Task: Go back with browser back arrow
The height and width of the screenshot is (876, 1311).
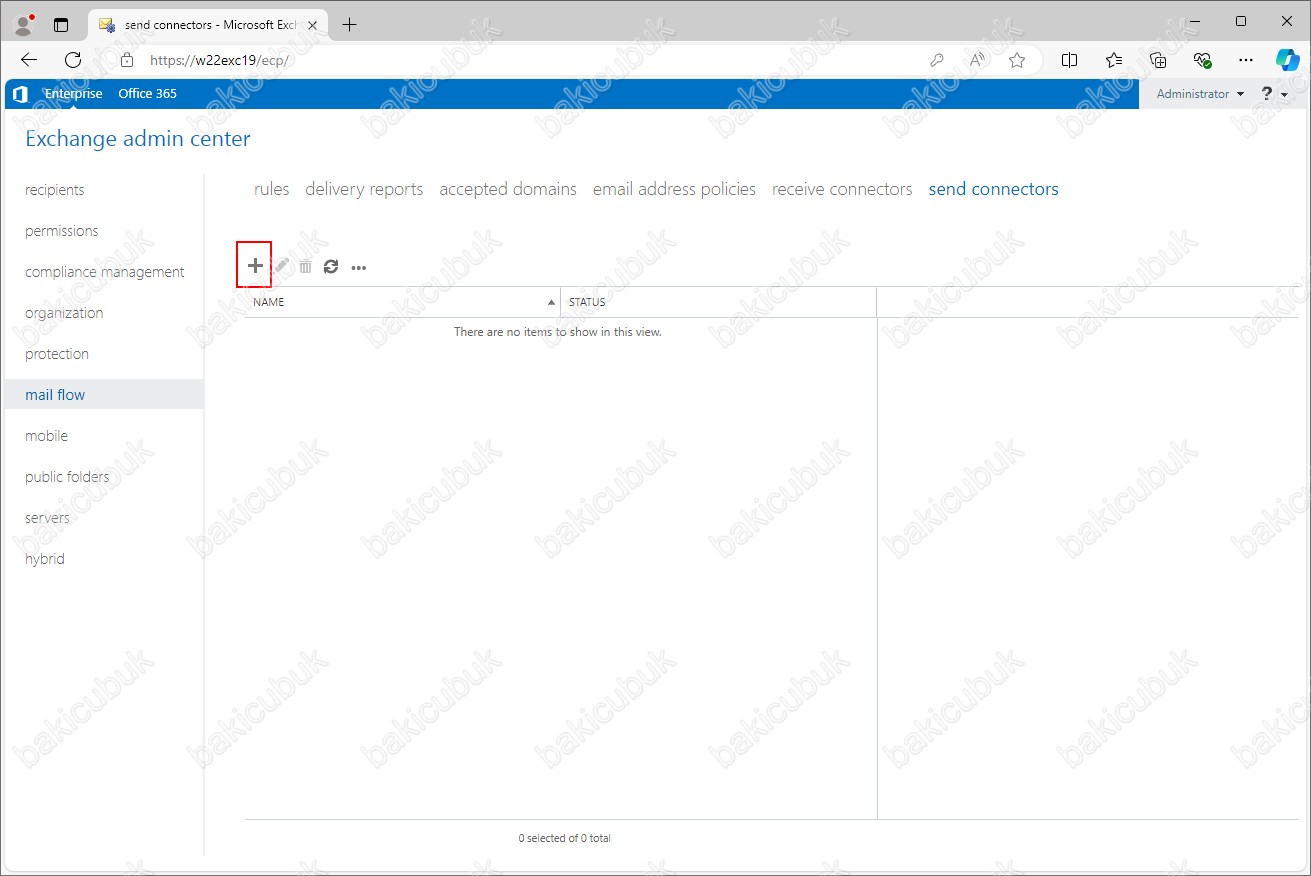Action: pyautogui.click(x=29, y=60)
